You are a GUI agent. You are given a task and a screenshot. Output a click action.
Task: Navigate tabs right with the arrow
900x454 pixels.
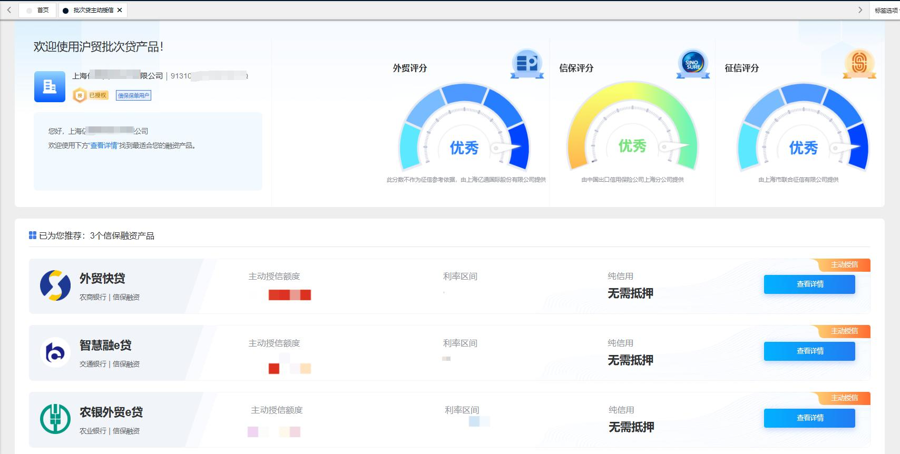tap(860, 10)
